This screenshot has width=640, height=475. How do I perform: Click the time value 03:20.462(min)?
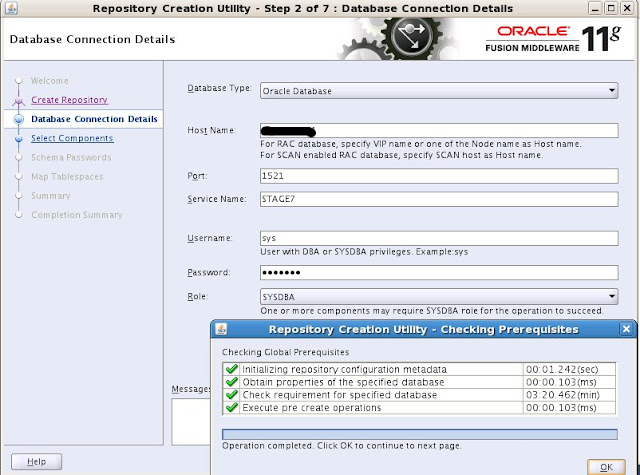563,395
